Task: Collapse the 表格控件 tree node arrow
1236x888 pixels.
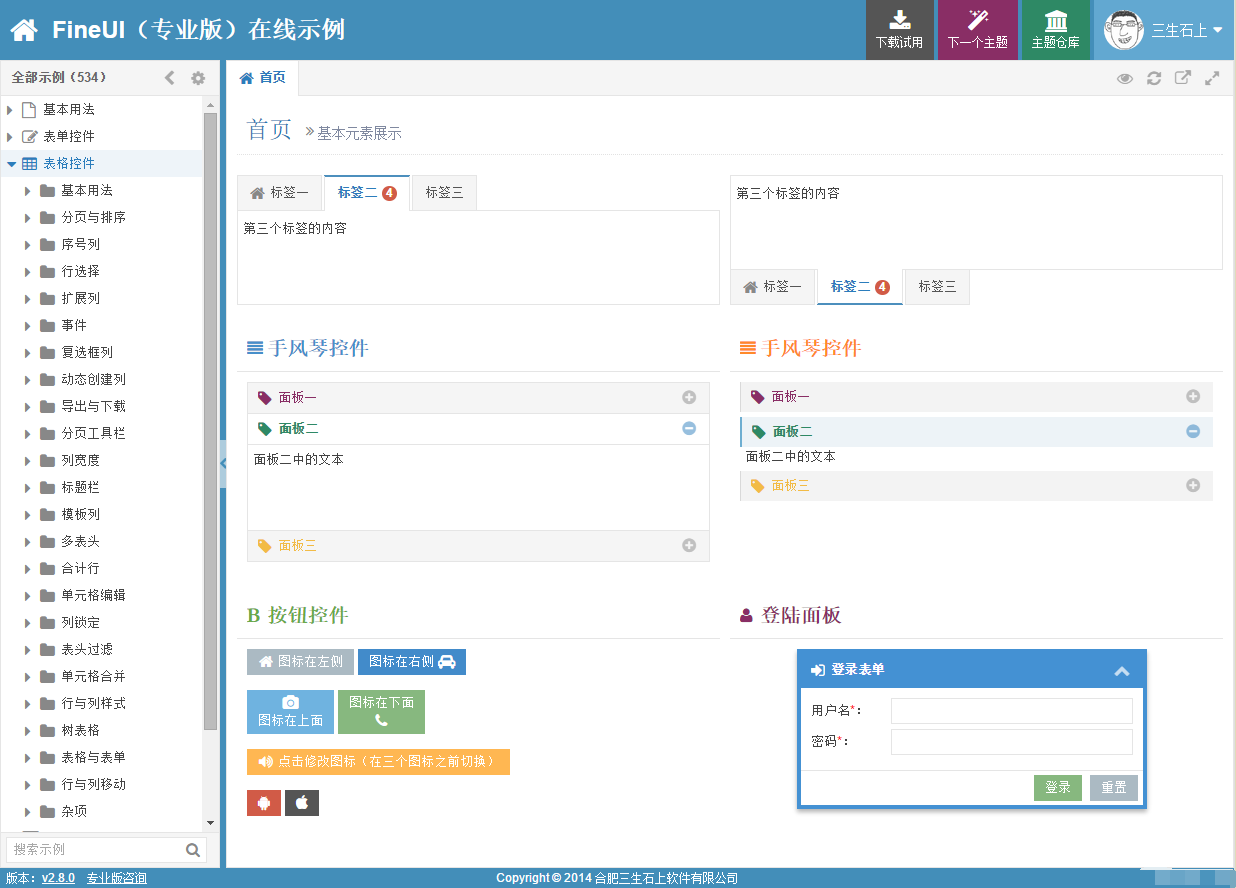Action: click(11, 163)
